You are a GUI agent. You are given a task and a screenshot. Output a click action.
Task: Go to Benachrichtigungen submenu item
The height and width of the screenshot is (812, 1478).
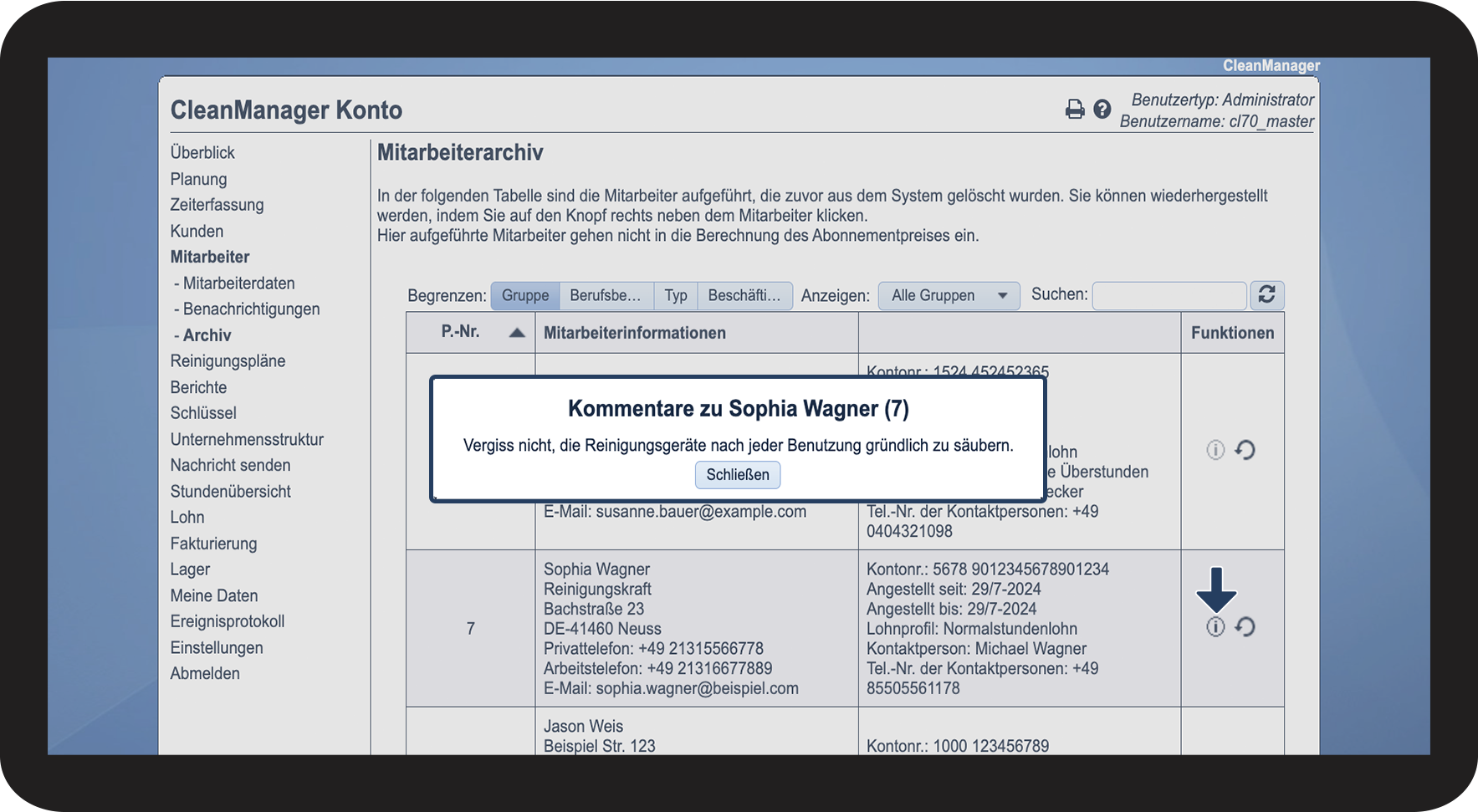251,309
